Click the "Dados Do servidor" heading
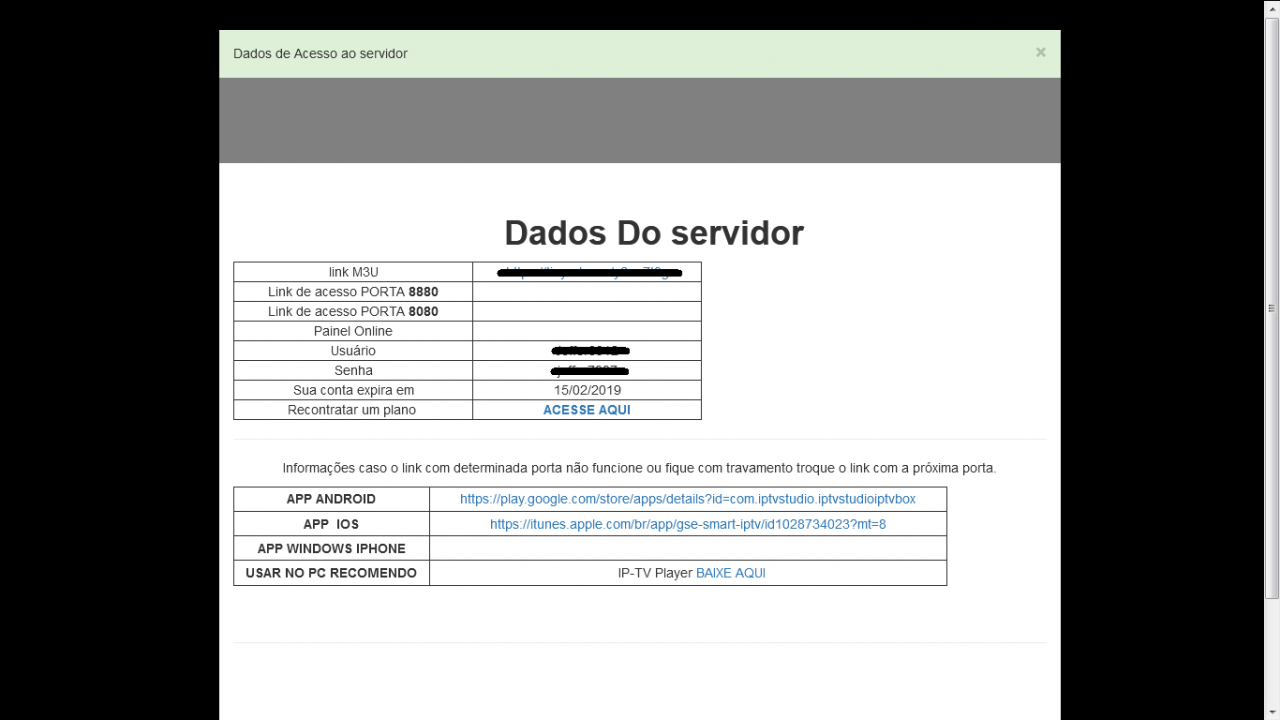 point(653,232)
